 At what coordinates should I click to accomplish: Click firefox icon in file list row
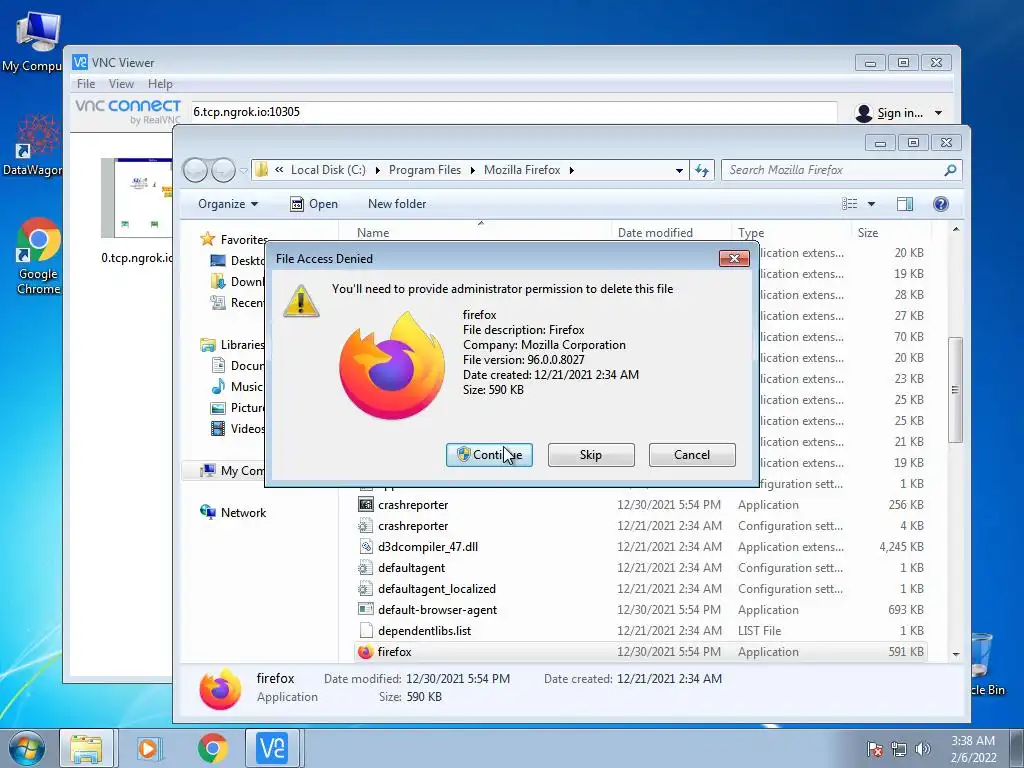(366, 652)
